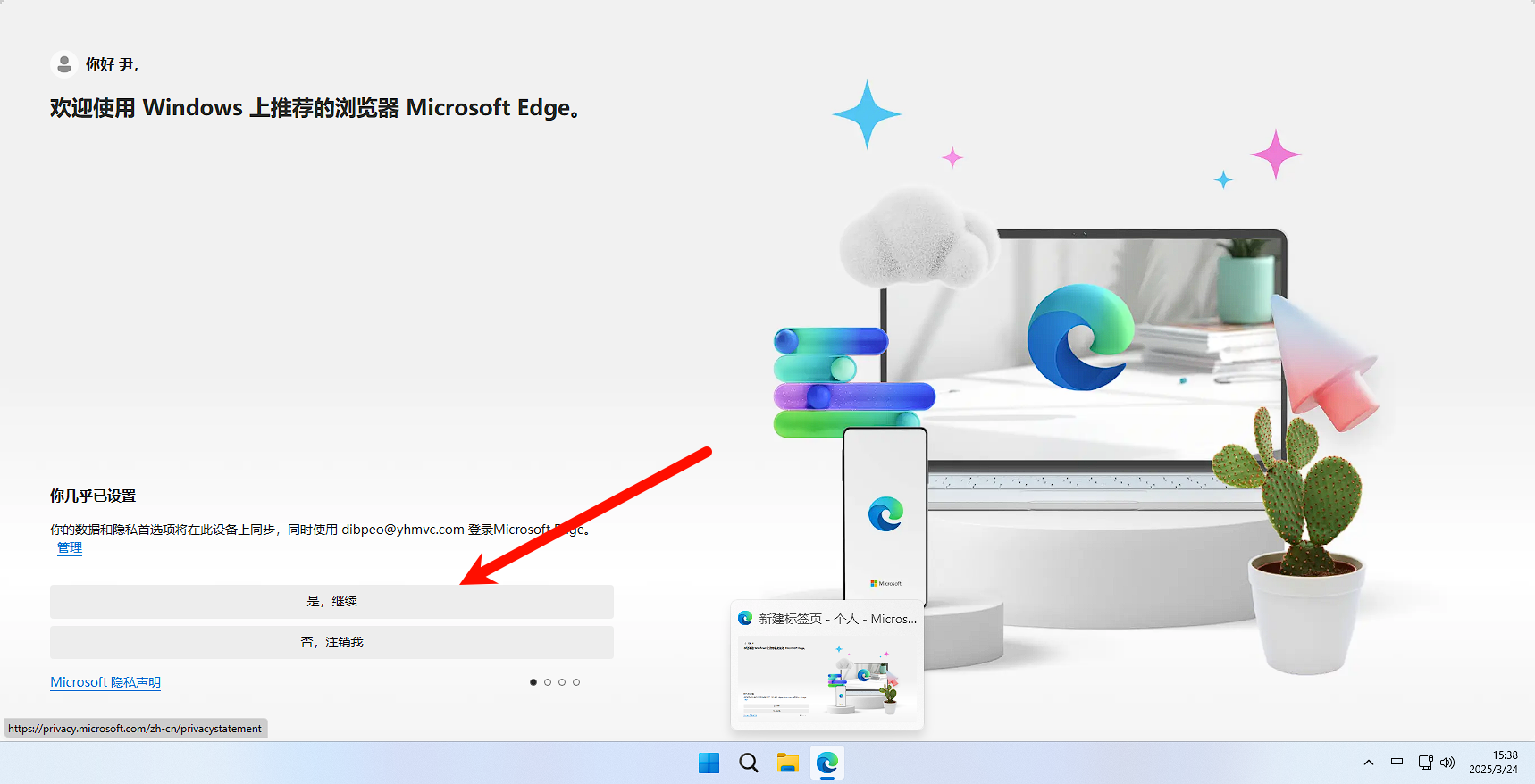Select the second page indicator dot
The width and height of the screenshot is (1535, 784).
pos(548,682)
